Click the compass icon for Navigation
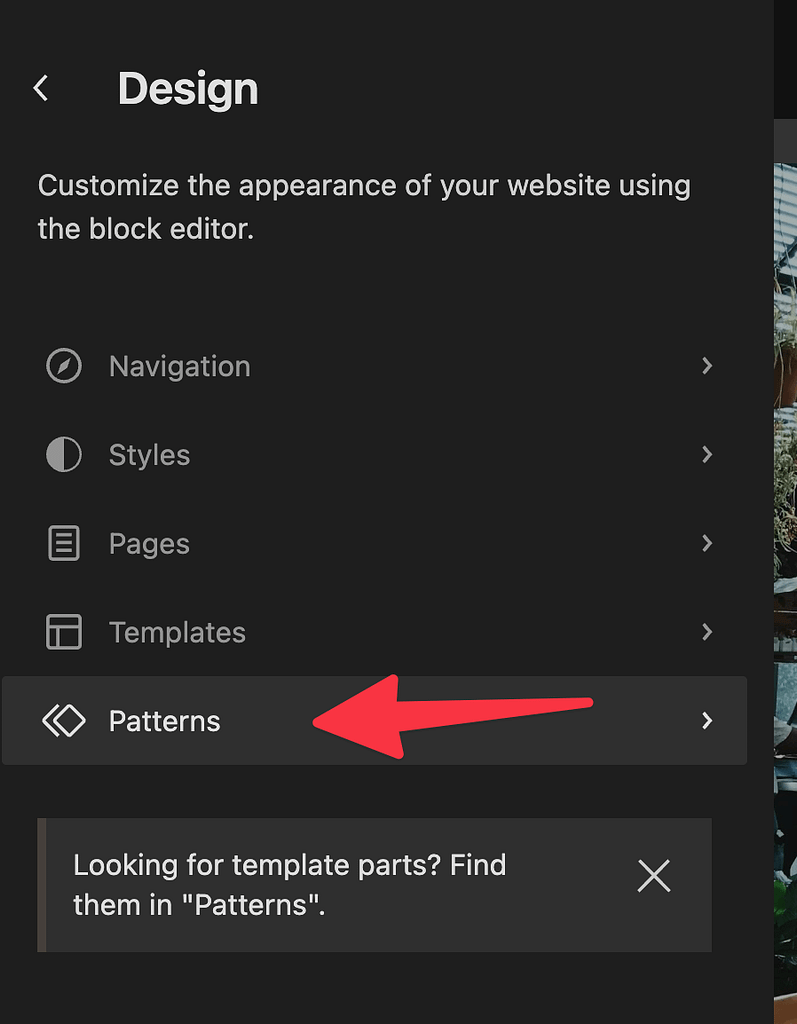The image size is (797, 1024). [64, 366]
